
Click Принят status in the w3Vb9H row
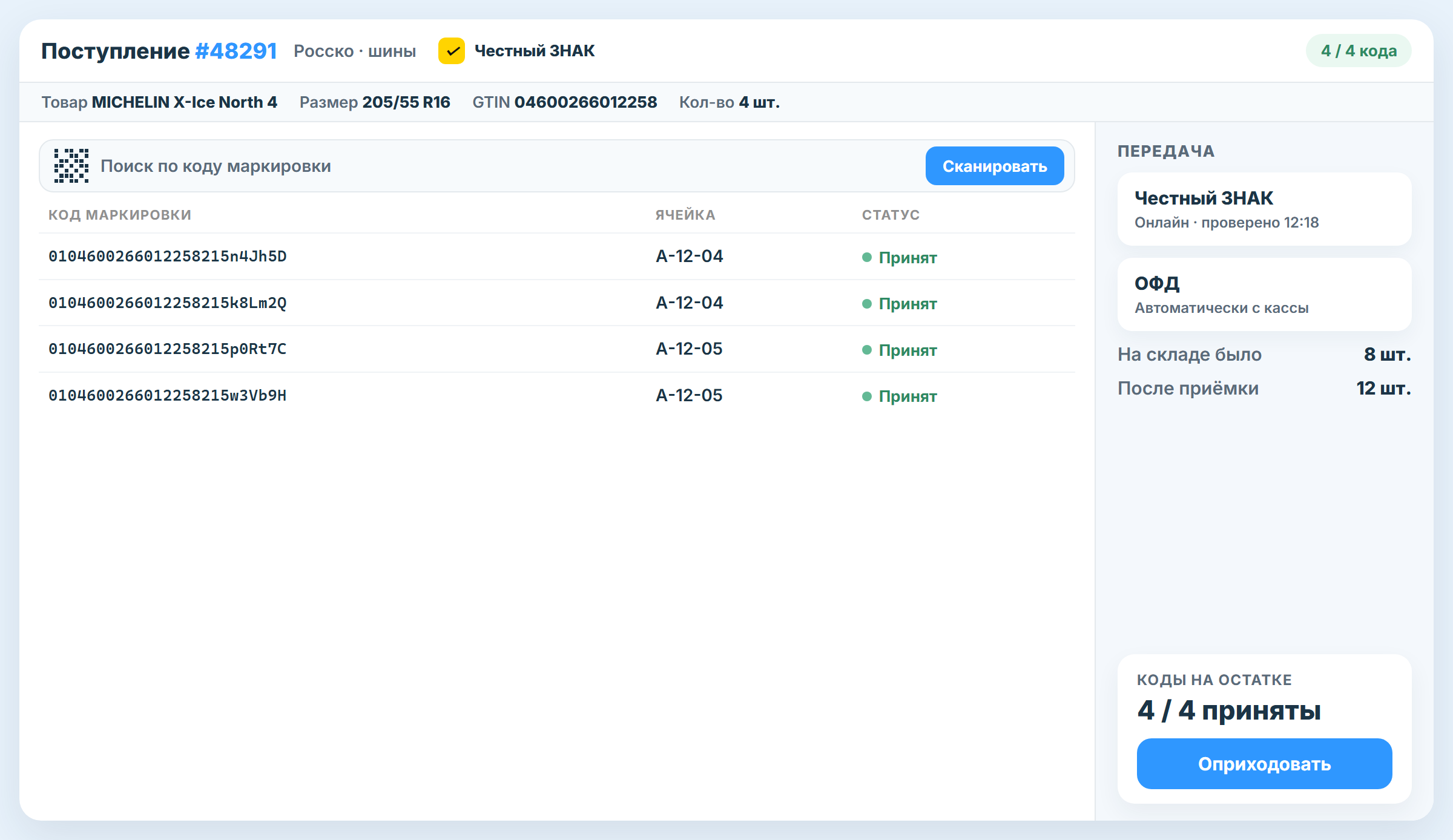click(x=900, y=396)
